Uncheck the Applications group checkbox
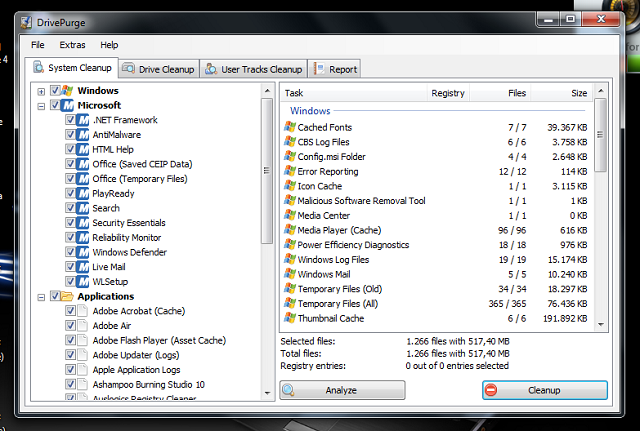This screenshot has width=640, height=431. coord(55,296)
